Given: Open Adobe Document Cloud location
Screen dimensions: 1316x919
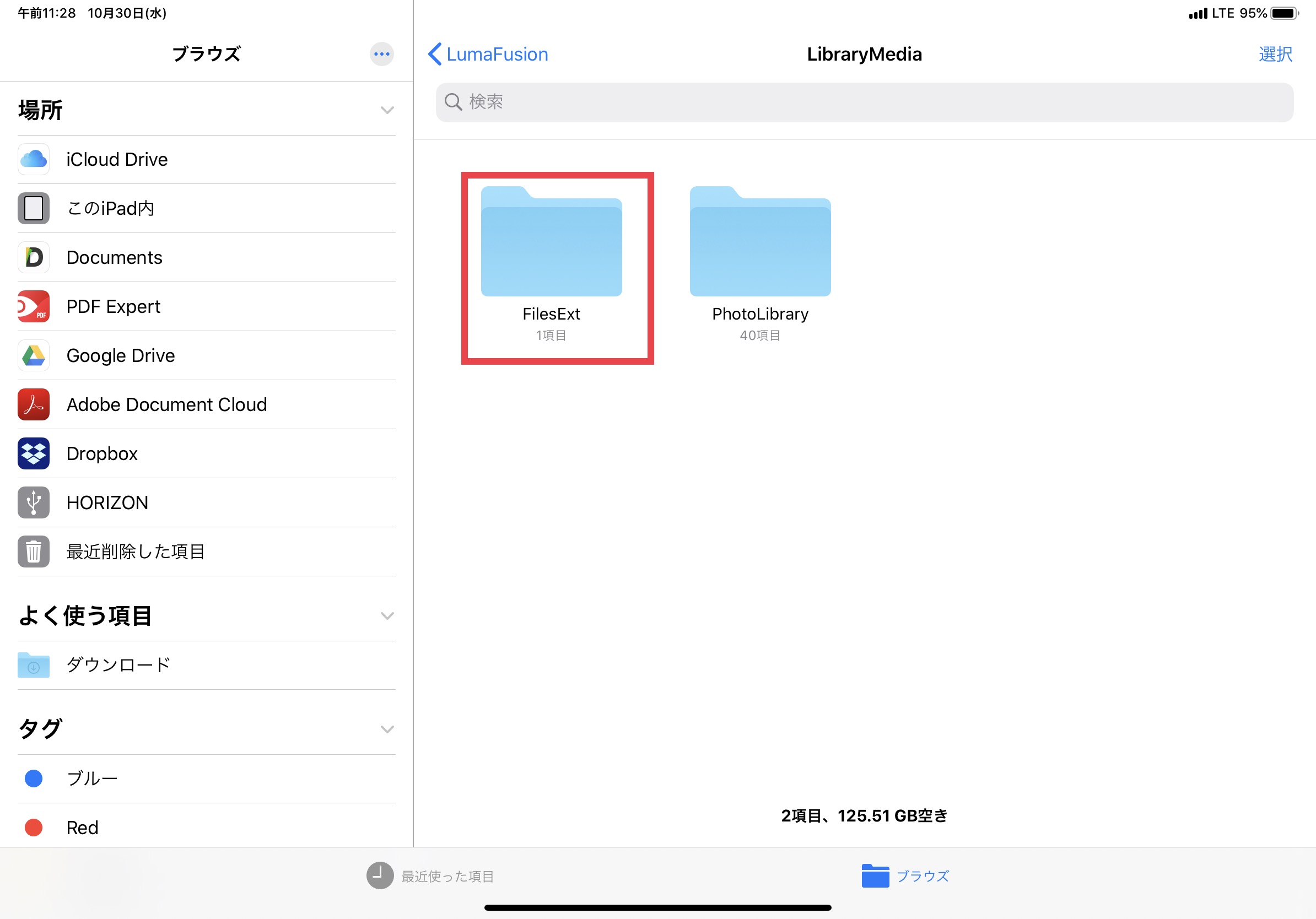Looking at the screenshot, I should pyautogui.click(x=166, y=404).
